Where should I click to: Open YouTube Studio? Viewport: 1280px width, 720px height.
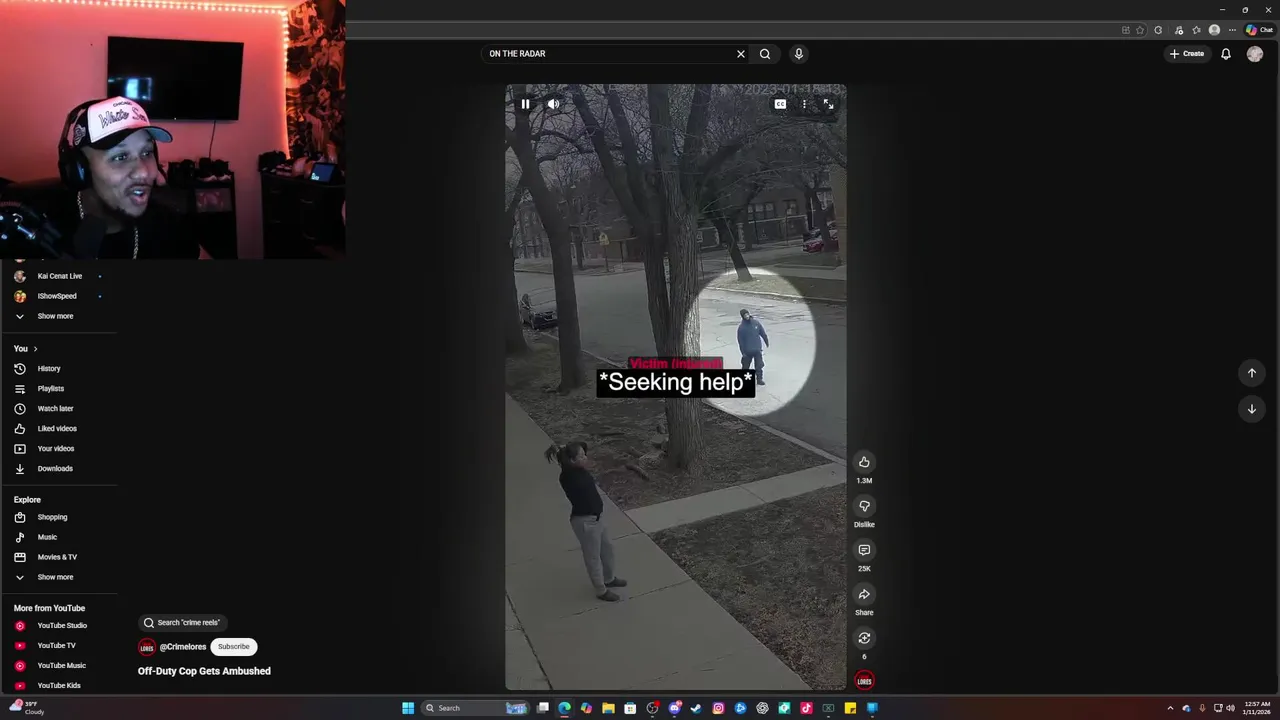coord(60,626)
